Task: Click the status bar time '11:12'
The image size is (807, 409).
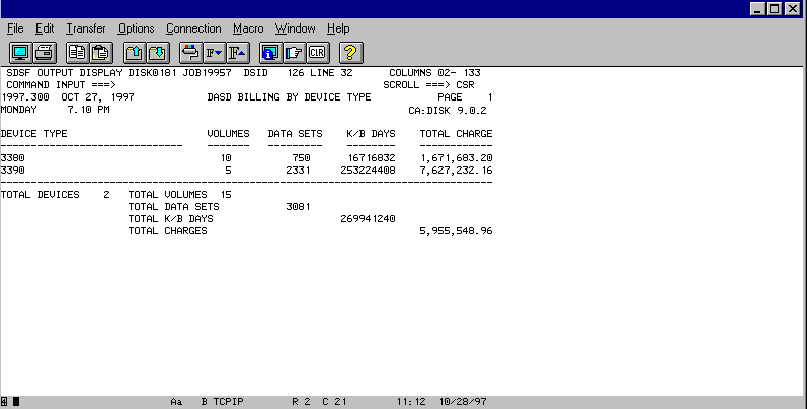Action: [411, 402]
